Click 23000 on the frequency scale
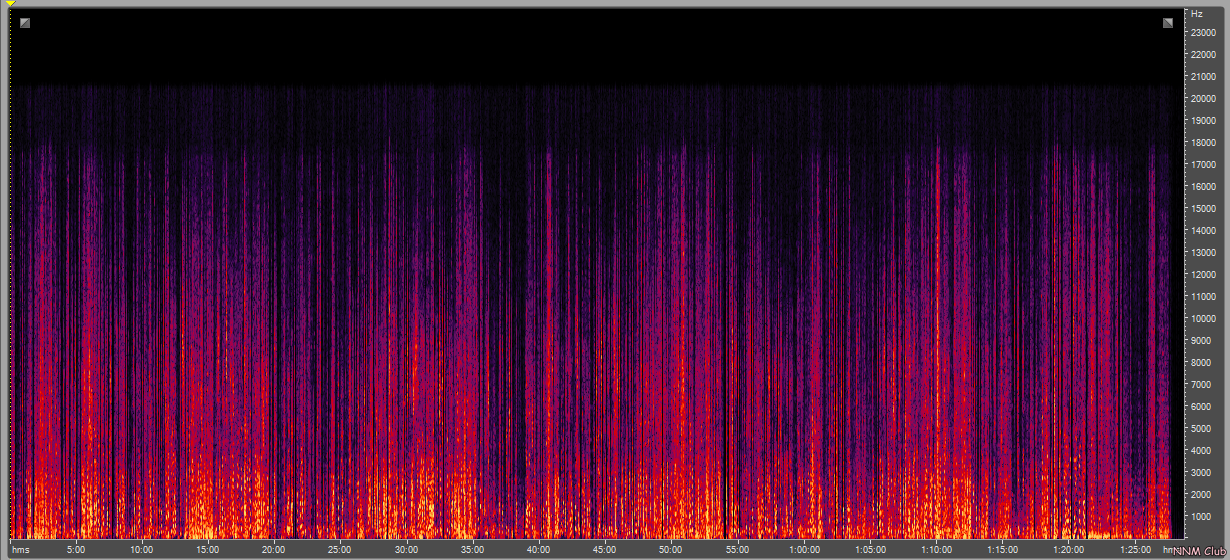Viewport: 1230px width, 560px height. click(1202, 33)
